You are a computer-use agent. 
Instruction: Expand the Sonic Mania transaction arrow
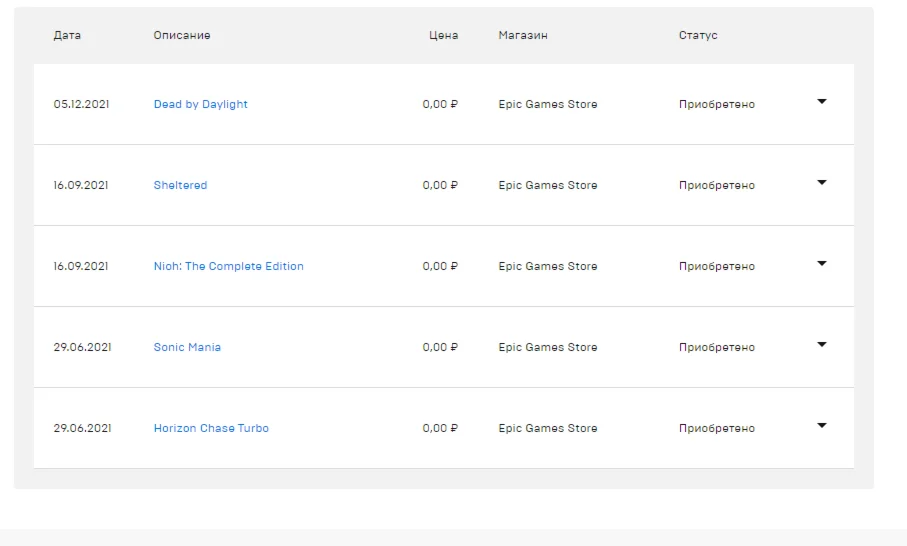point(822,345)
